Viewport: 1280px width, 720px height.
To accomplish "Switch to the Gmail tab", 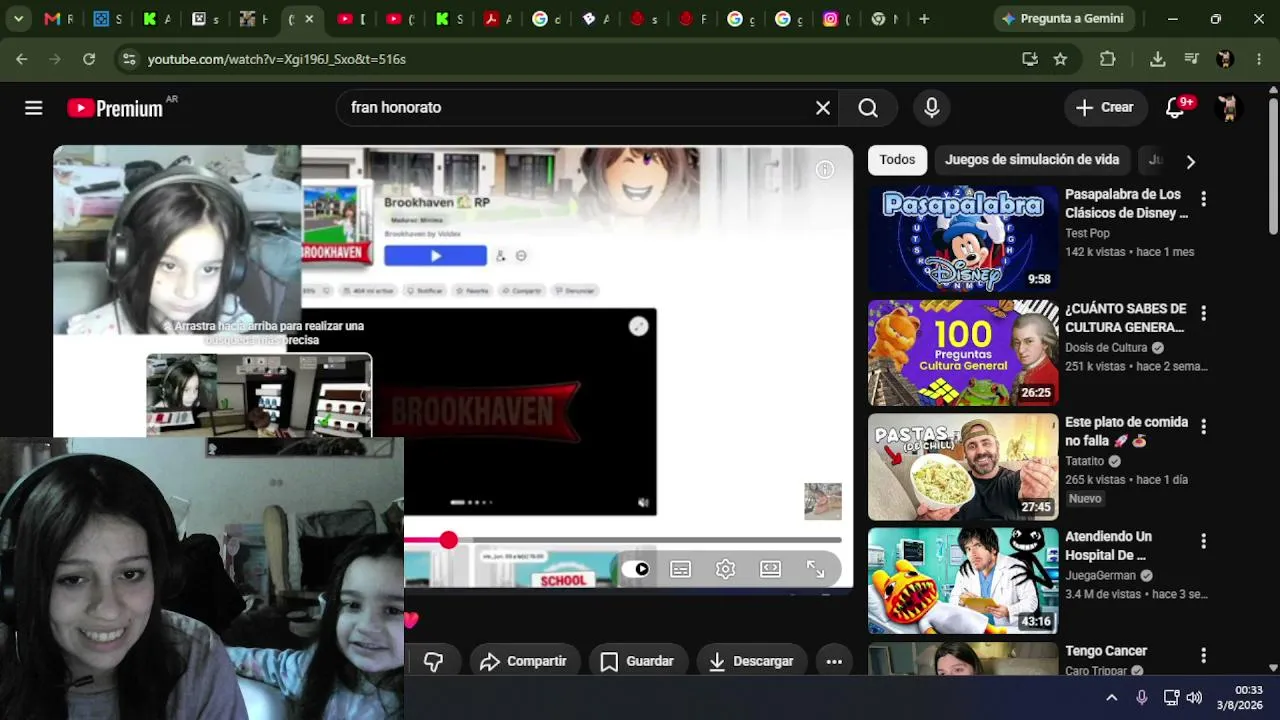I will [x=58, y=19].
